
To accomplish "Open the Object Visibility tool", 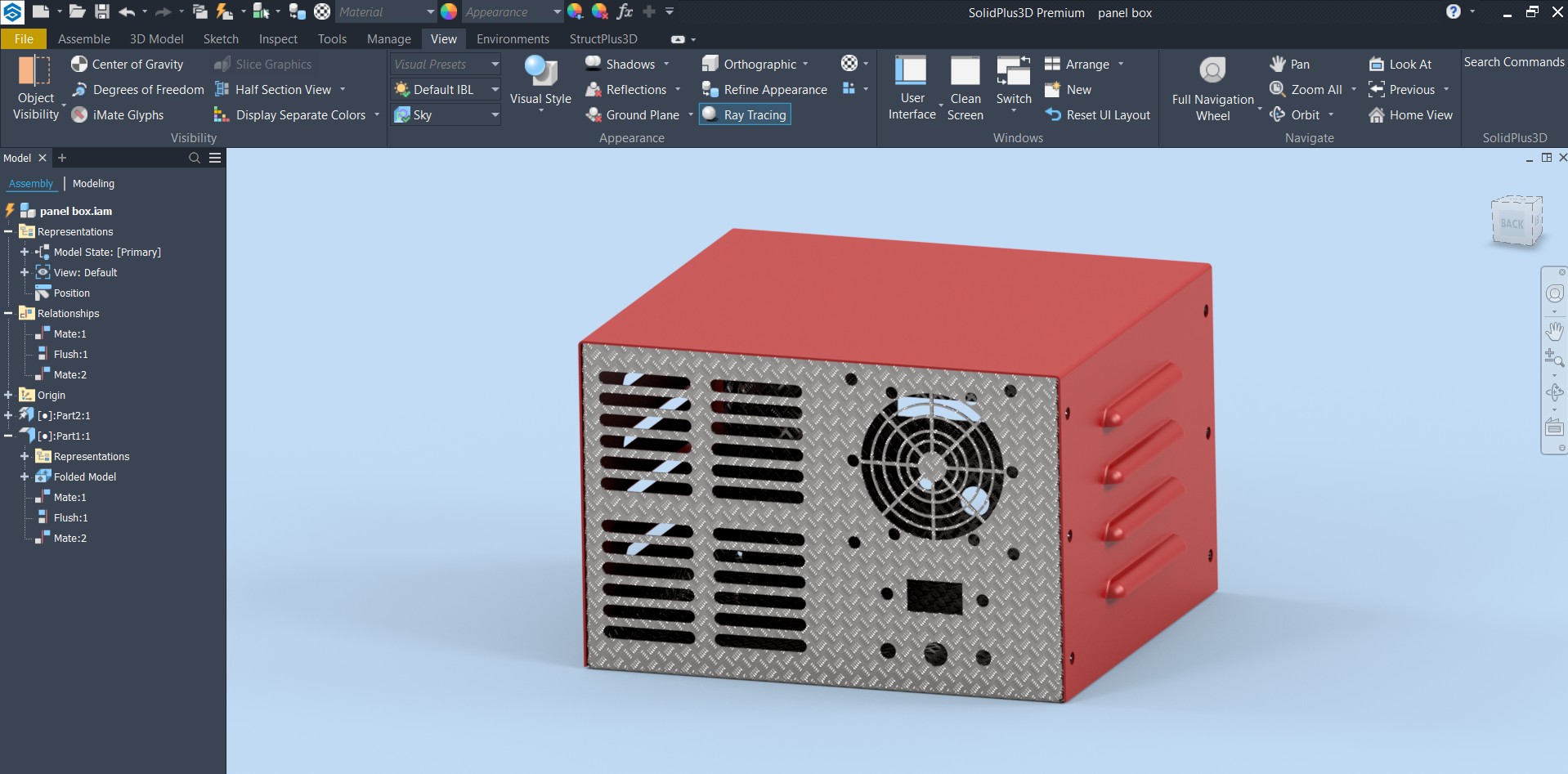I will (x=35, y=88).
